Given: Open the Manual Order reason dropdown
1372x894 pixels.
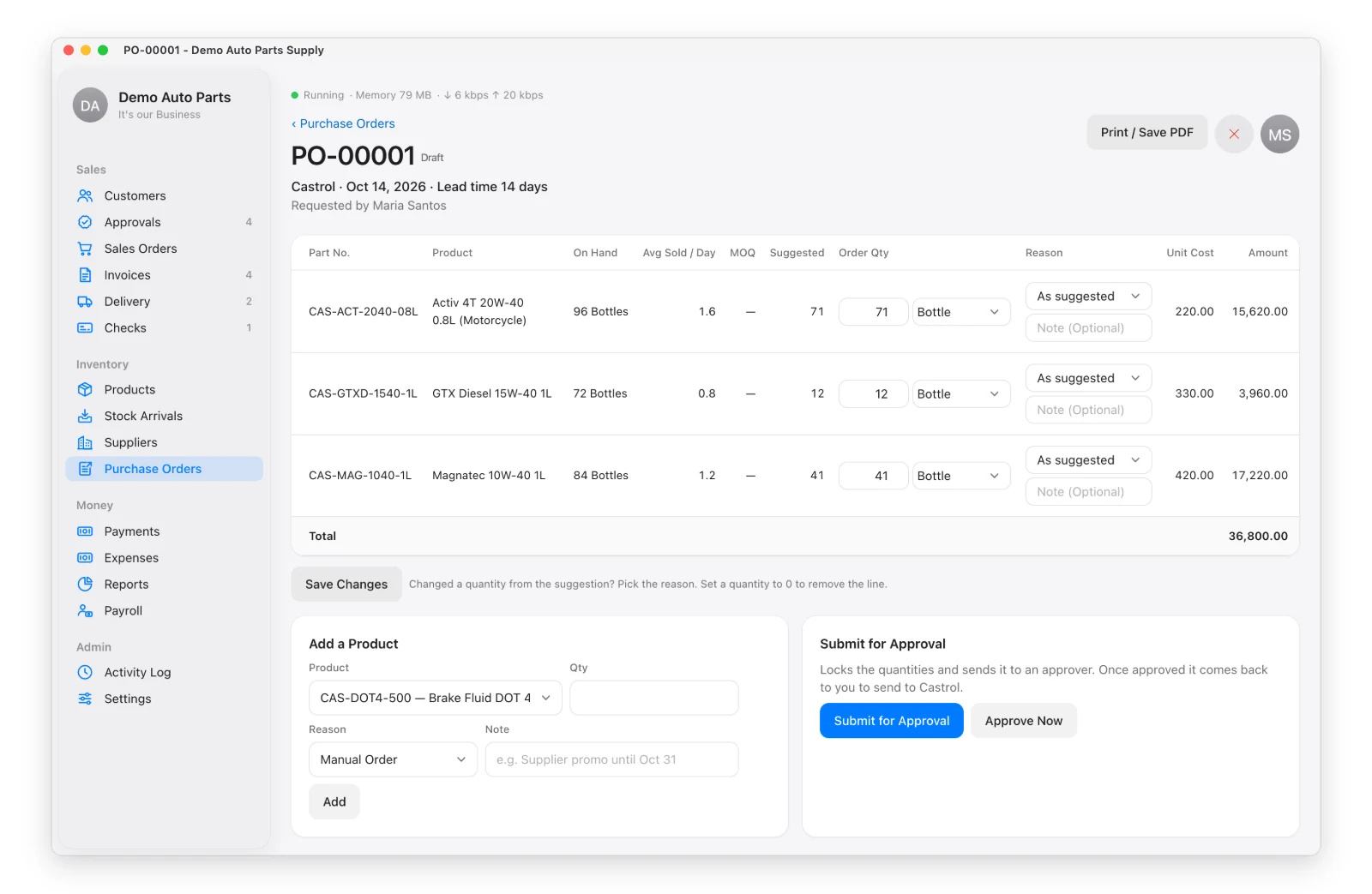Looking at the screenshot, I should [393, 759].
